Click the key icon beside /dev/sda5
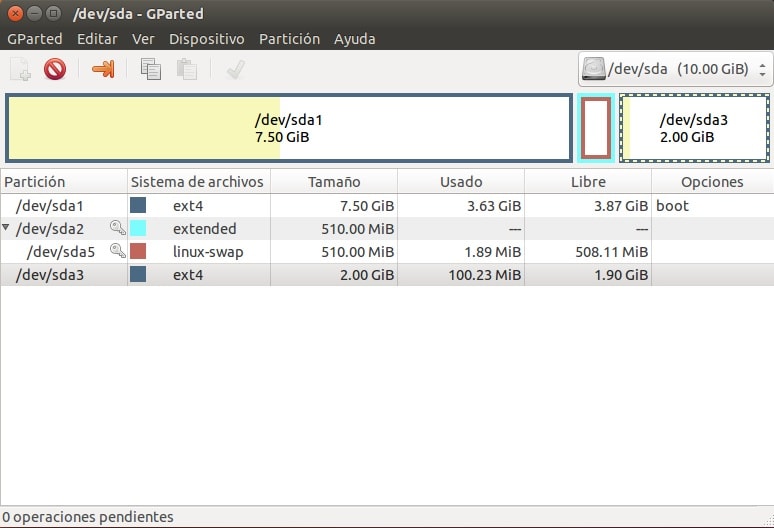 point(117,251)
